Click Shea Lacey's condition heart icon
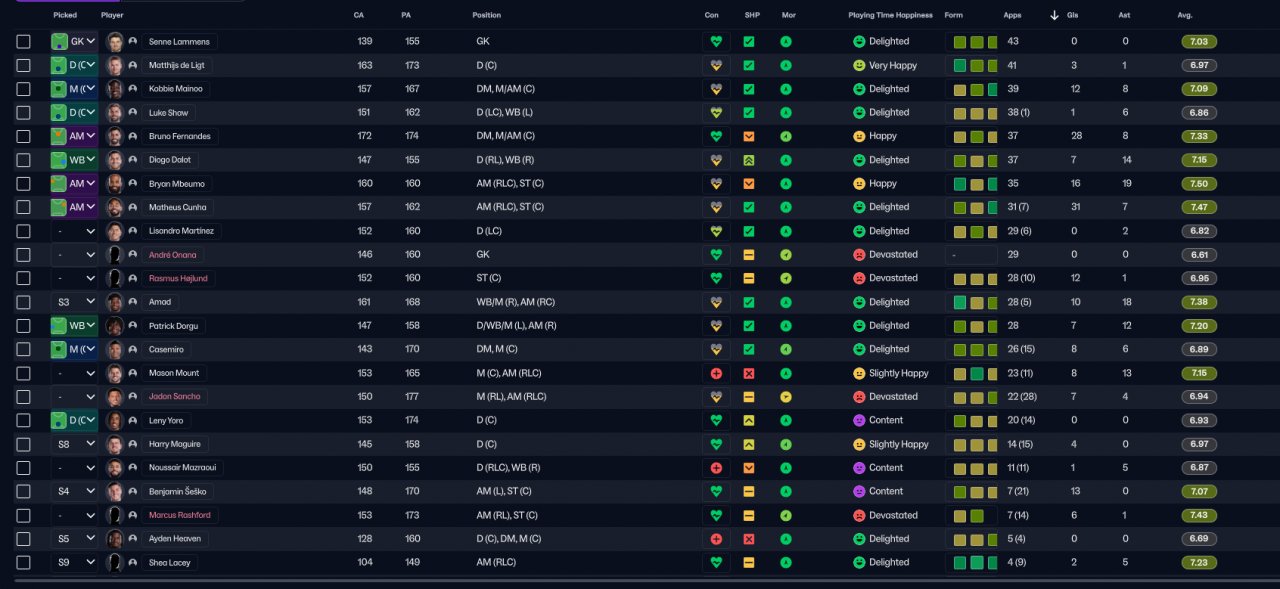1280x589 pixels. coord(716,563)
